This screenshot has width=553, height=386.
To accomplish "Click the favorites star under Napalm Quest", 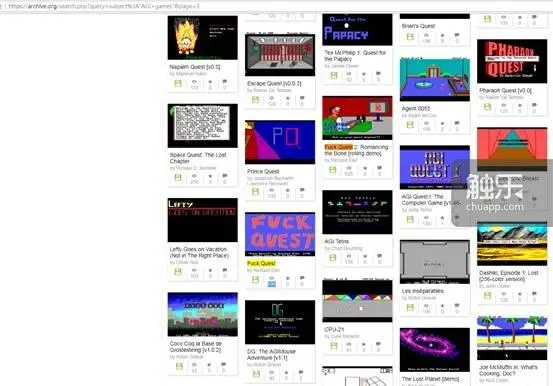I will point(210,82).
